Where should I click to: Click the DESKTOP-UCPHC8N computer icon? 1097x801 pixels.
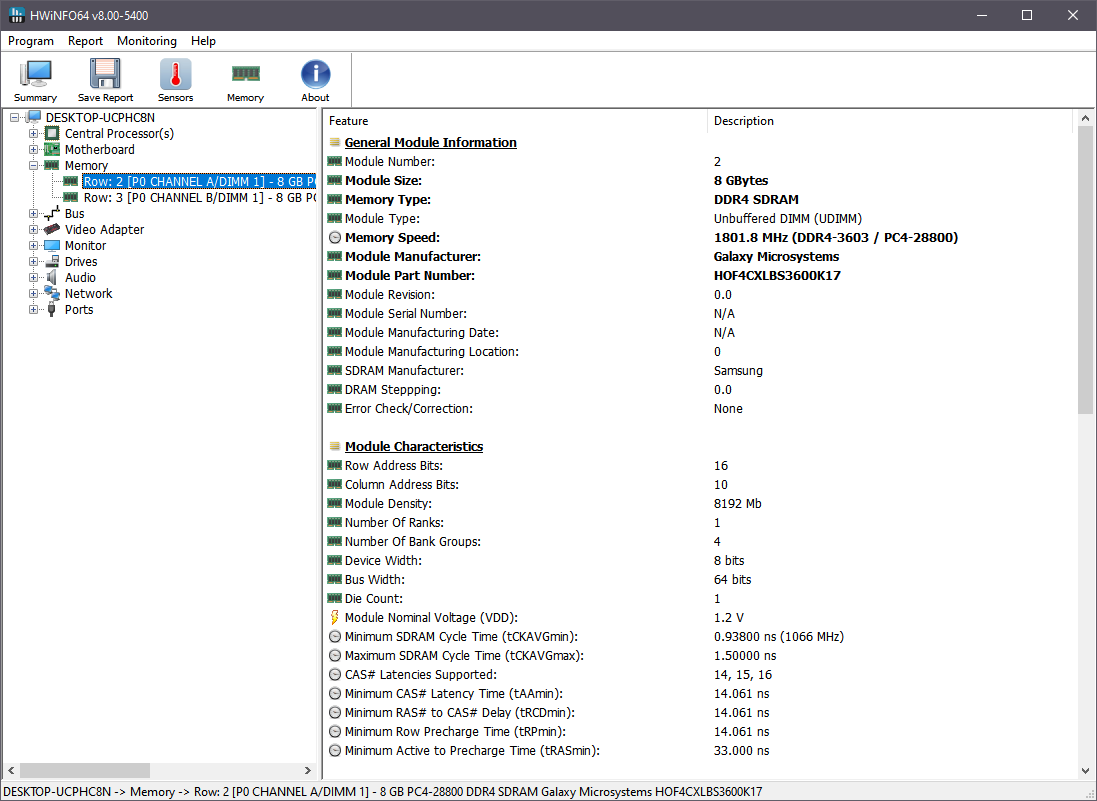pos(34,118)
